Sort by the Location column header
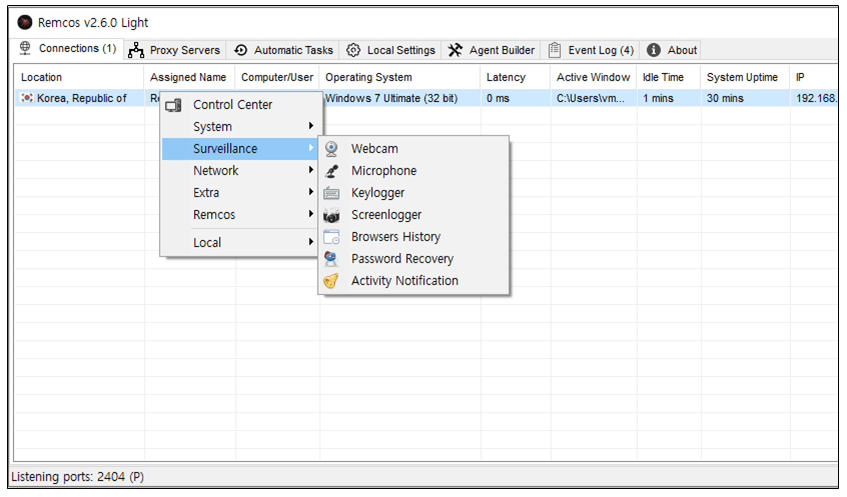Image resolution: width=847 pixels, height=497 pixels. 79,77
